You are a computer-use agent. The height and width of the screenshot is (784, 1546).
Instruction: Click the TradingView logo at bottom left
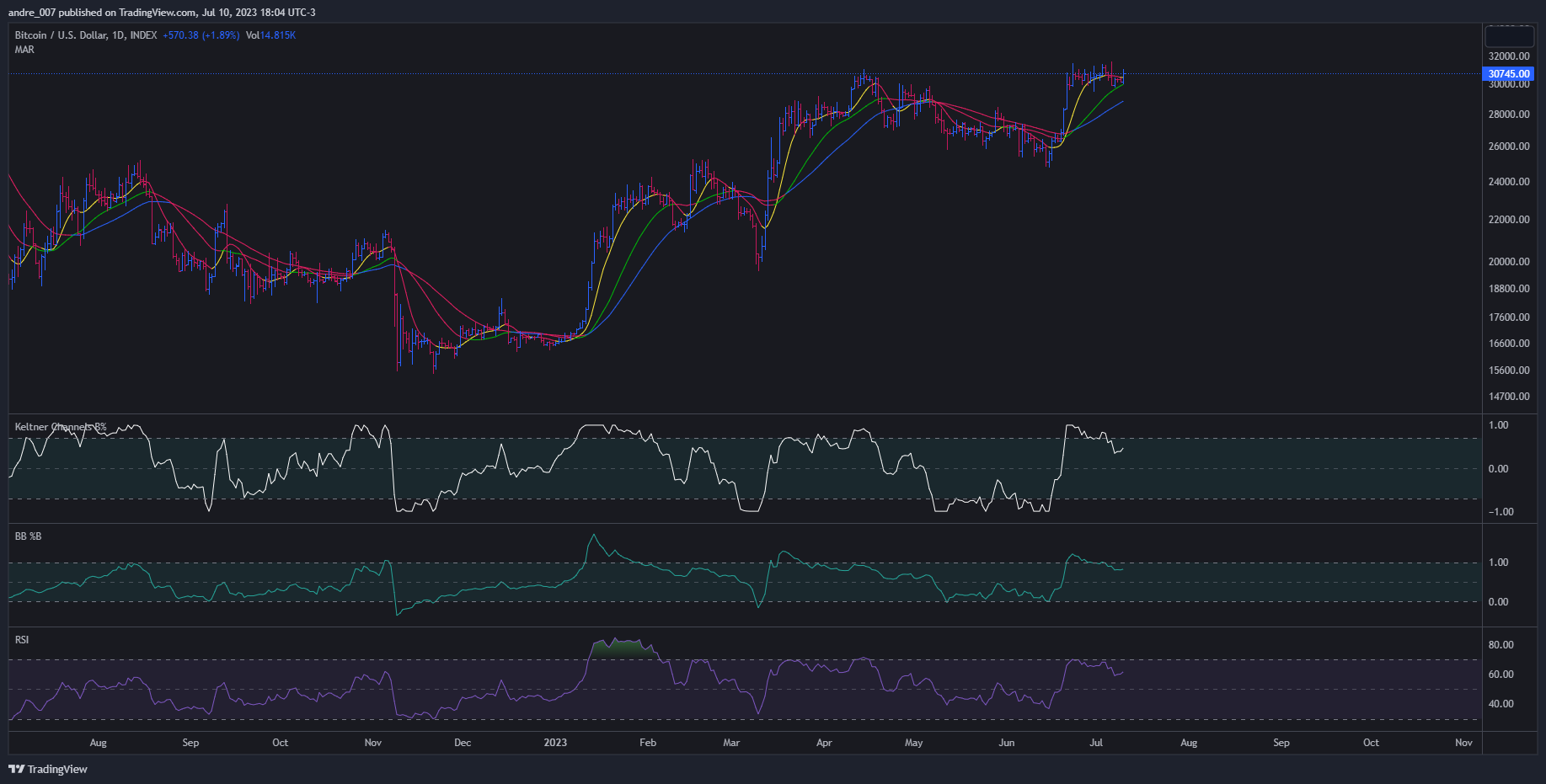(48, 769)
